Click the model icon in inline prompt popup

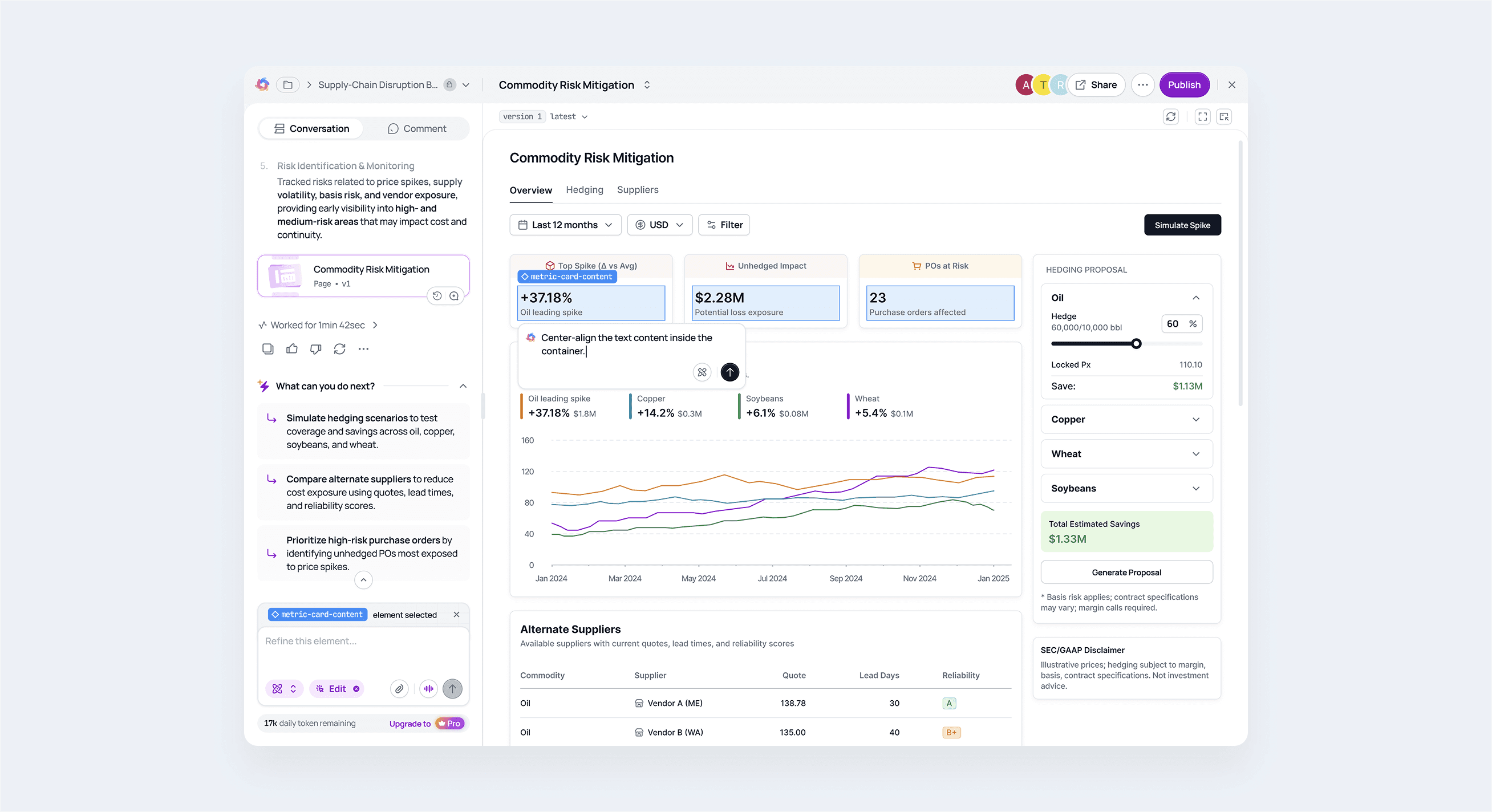702,372
